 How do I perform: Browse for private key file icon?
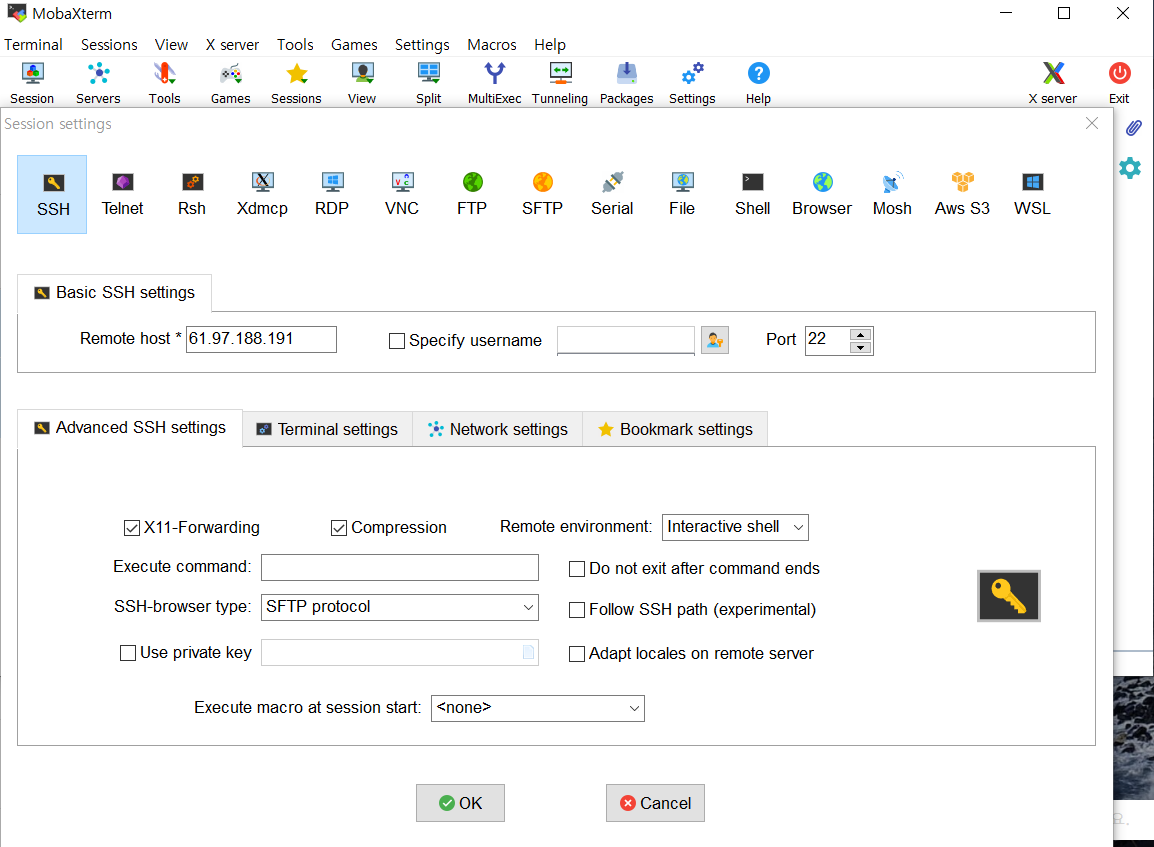coord(528,652)
